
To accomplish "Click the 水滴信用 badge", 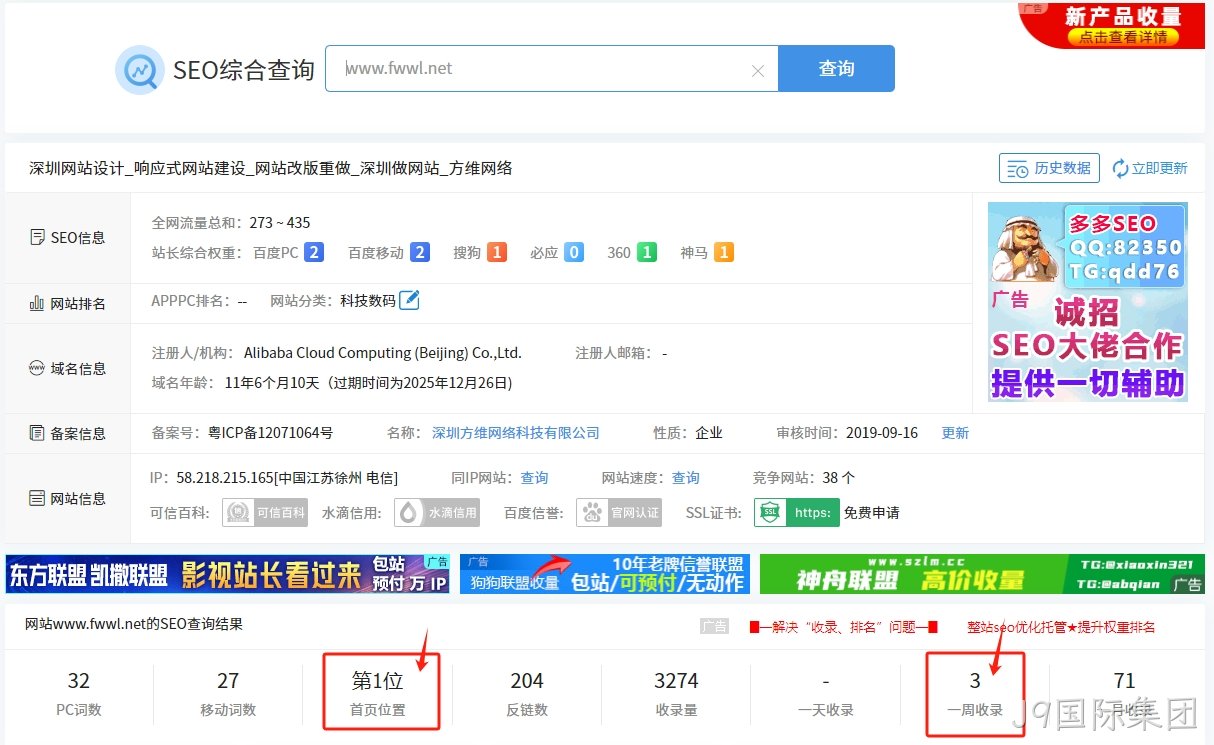I will [x=437, y=512].
